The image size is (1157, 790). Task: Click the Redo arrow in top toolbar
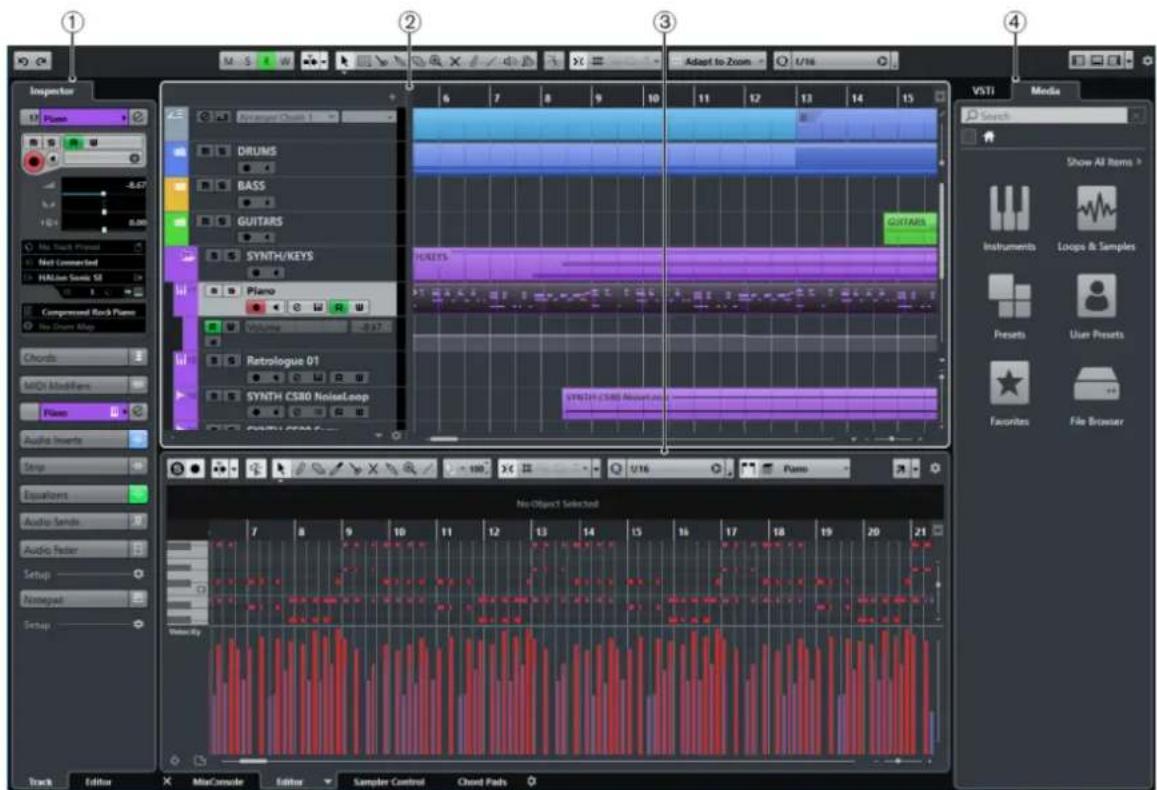(42, 61)
